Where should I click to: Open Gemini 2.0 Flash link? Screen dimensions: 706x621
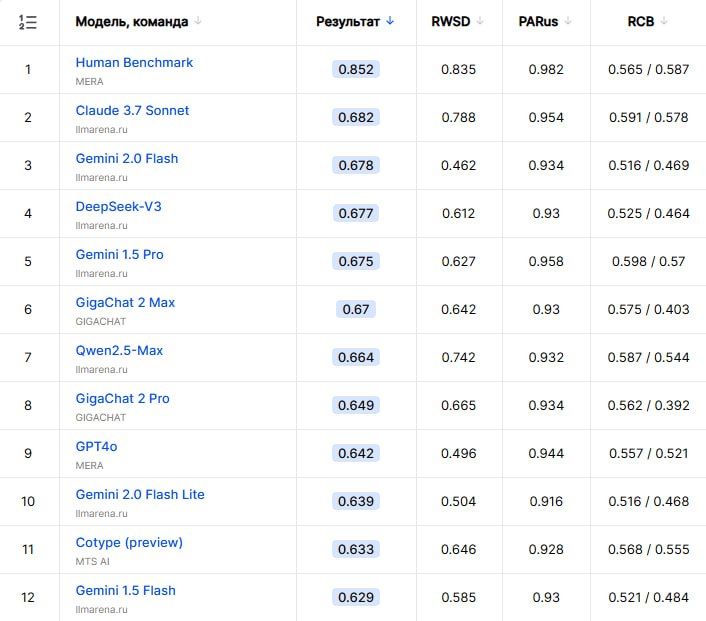[x=127, y=159]
